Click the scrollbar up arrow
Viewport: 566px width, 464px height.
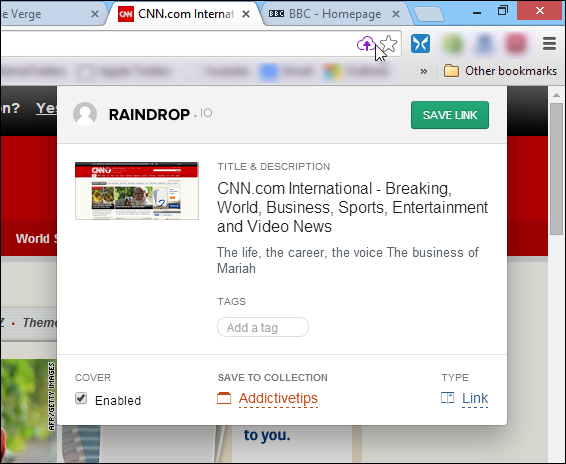(556, 95)
